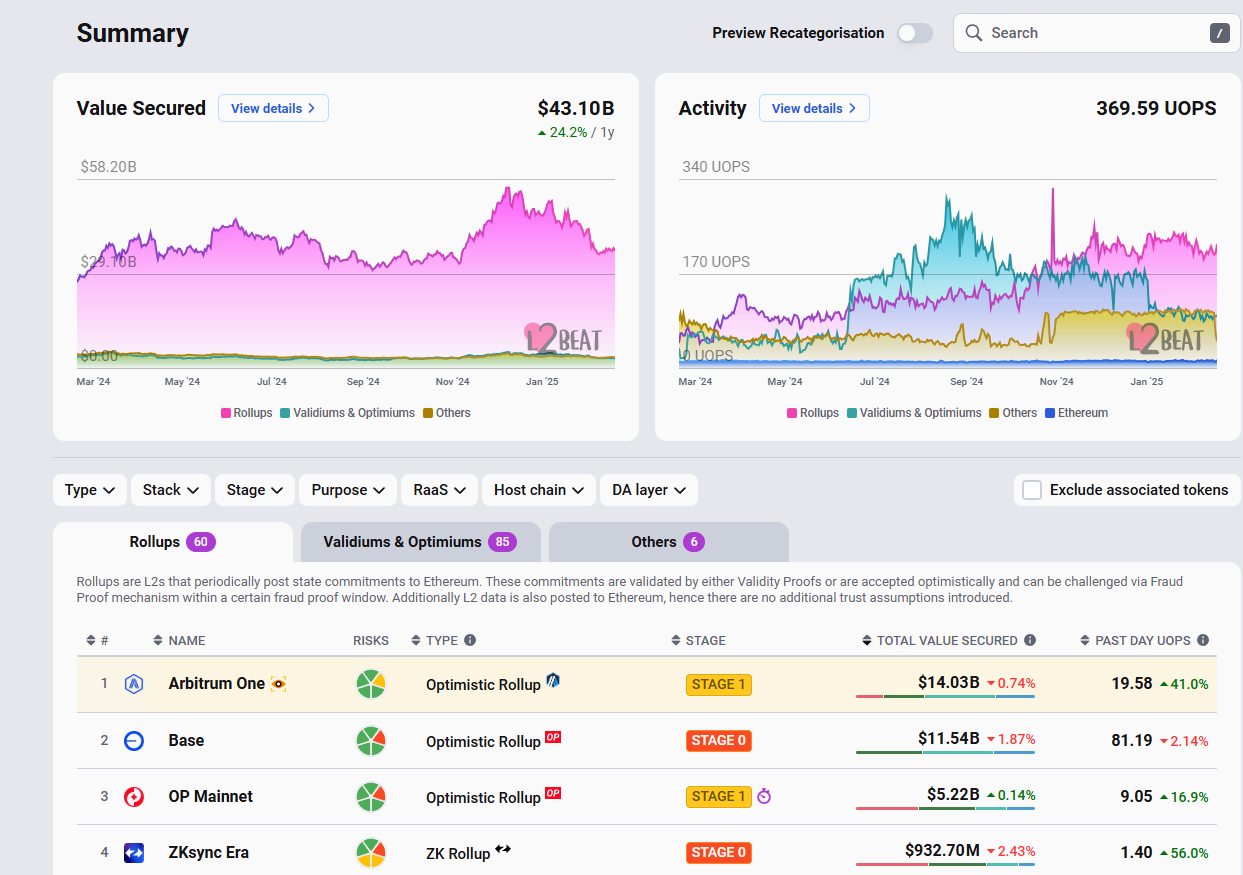Image resolution: width=1243 pixels, height=875 pixels.
Task: Open the Host chain filter dropdown
Action: pyautogui.click(x=539, y=490)
